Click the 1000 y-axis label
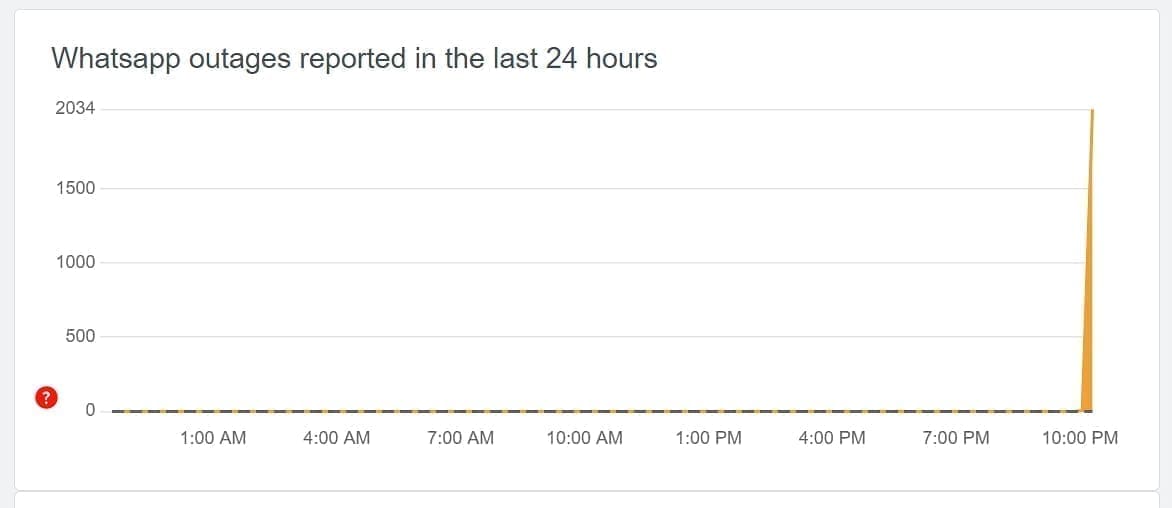 [75, 262]
